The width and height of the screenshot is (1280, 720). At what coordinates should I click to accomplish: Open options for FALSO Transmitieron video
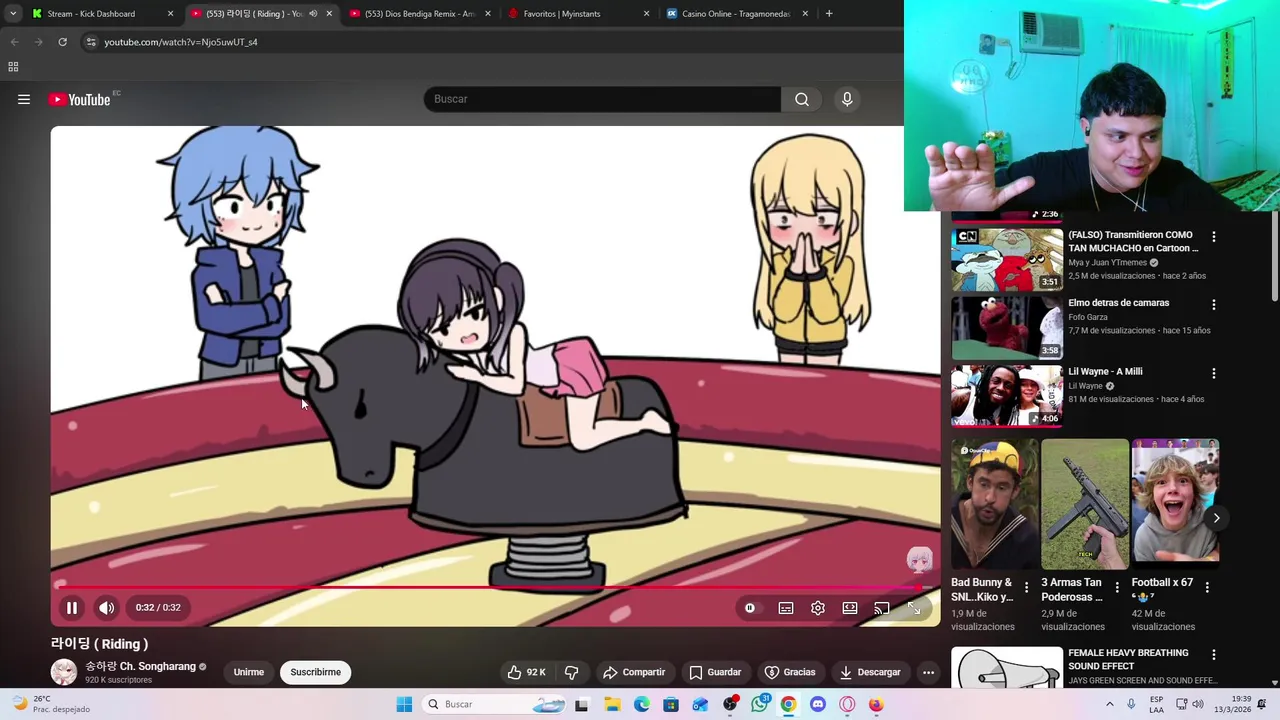pyautogui.click(x=1214, y=238)
